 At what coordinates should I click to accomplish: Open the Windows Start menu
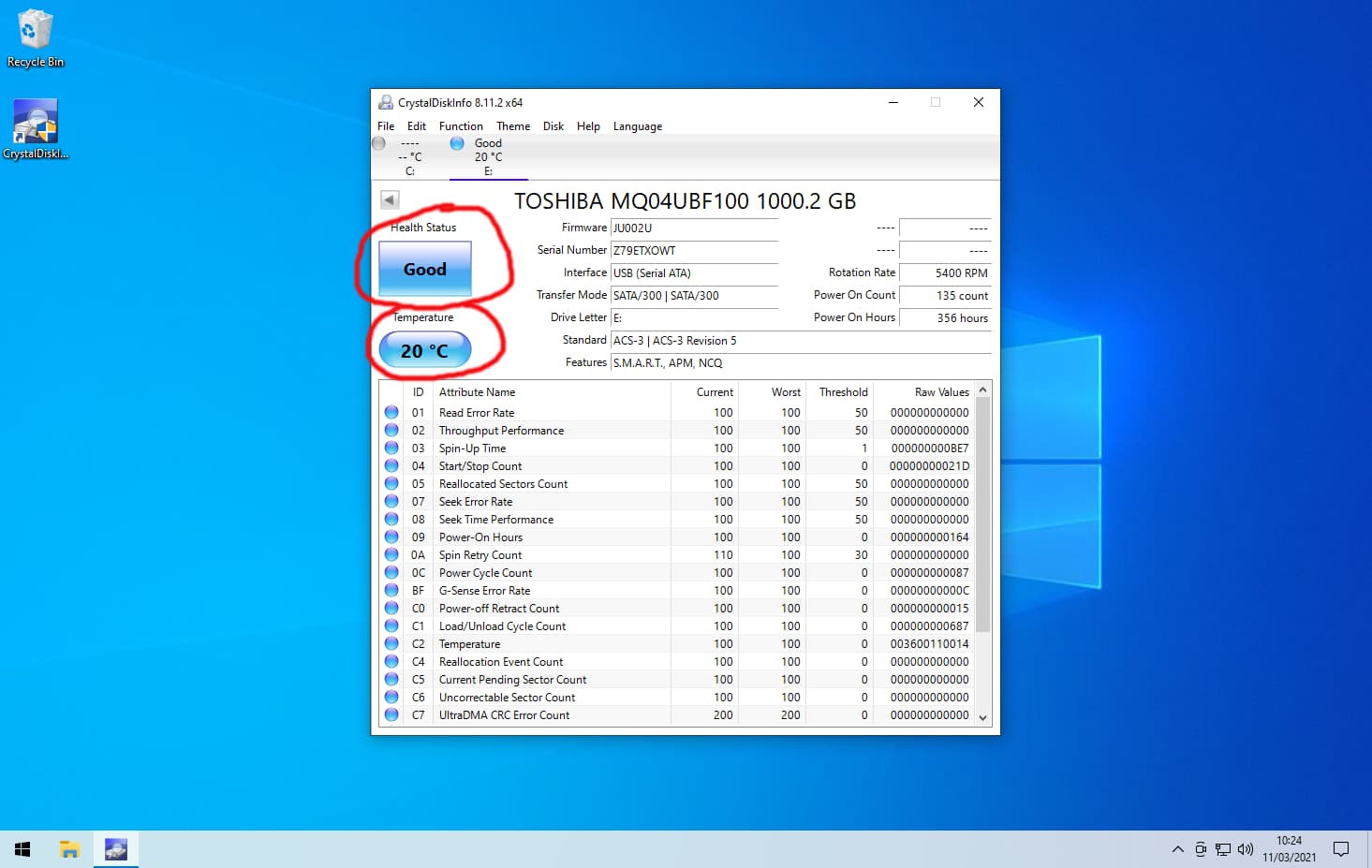(22, 849)
